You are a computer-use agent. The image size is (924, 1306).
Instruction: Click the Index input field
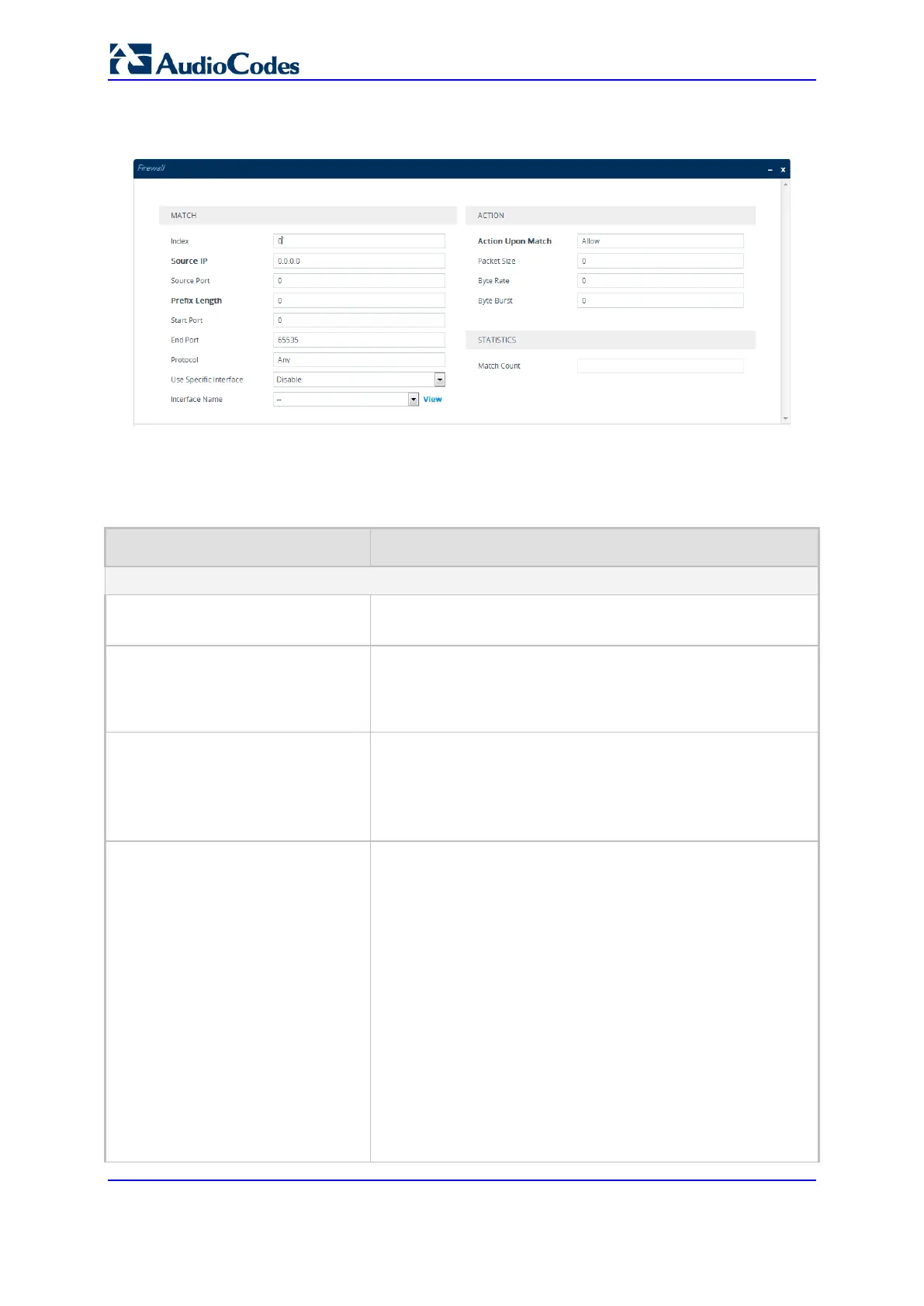[359, 241]
